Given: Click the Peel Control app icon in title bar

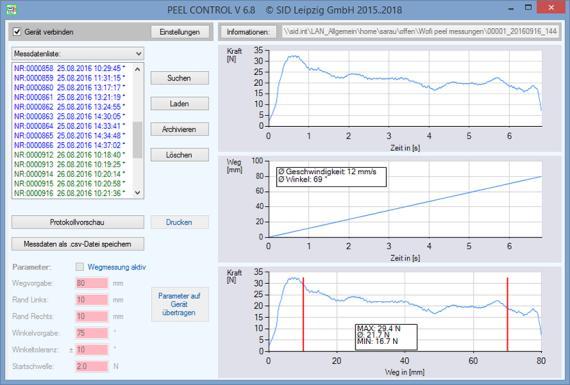Looking at the screenshot, I should click(12, 10).
